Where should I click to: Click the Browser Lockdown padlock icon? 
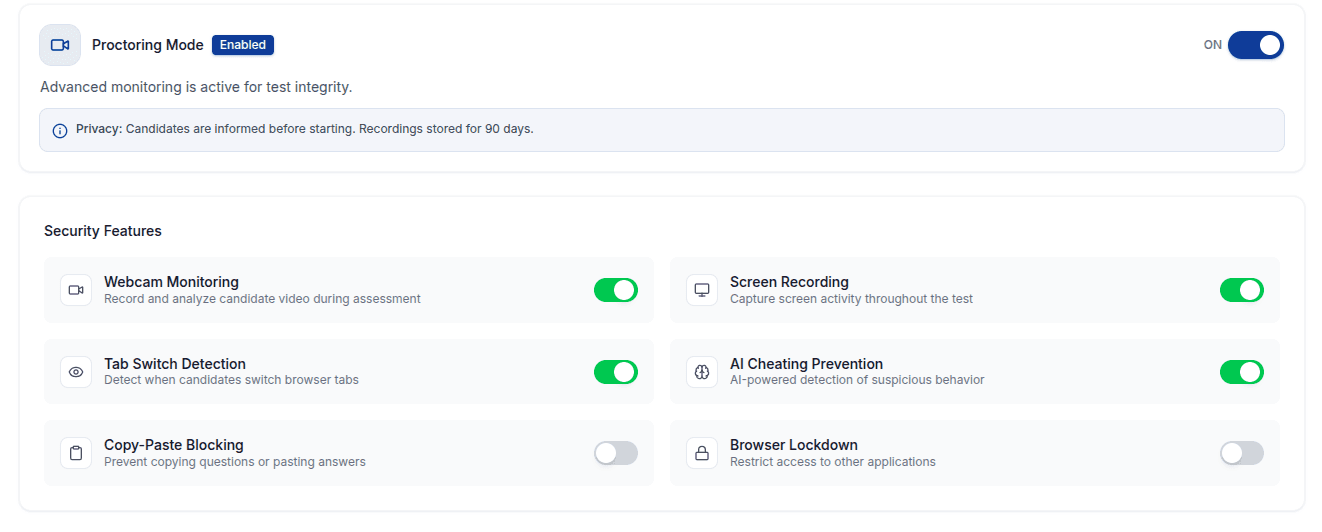tap(702, 453)
